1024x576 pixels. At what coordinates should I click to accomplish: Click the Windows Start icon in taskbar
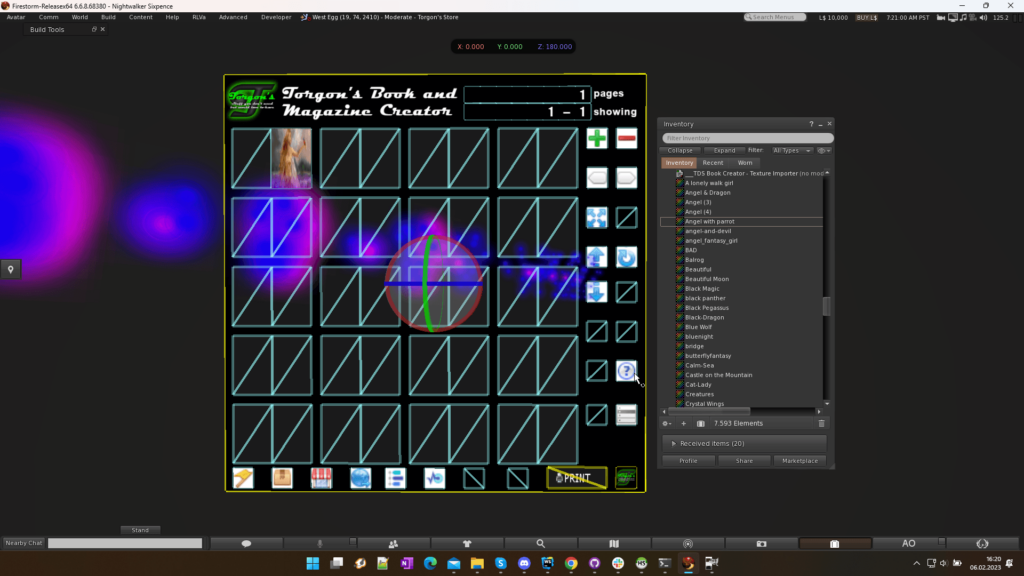click(x=313, y=563)
